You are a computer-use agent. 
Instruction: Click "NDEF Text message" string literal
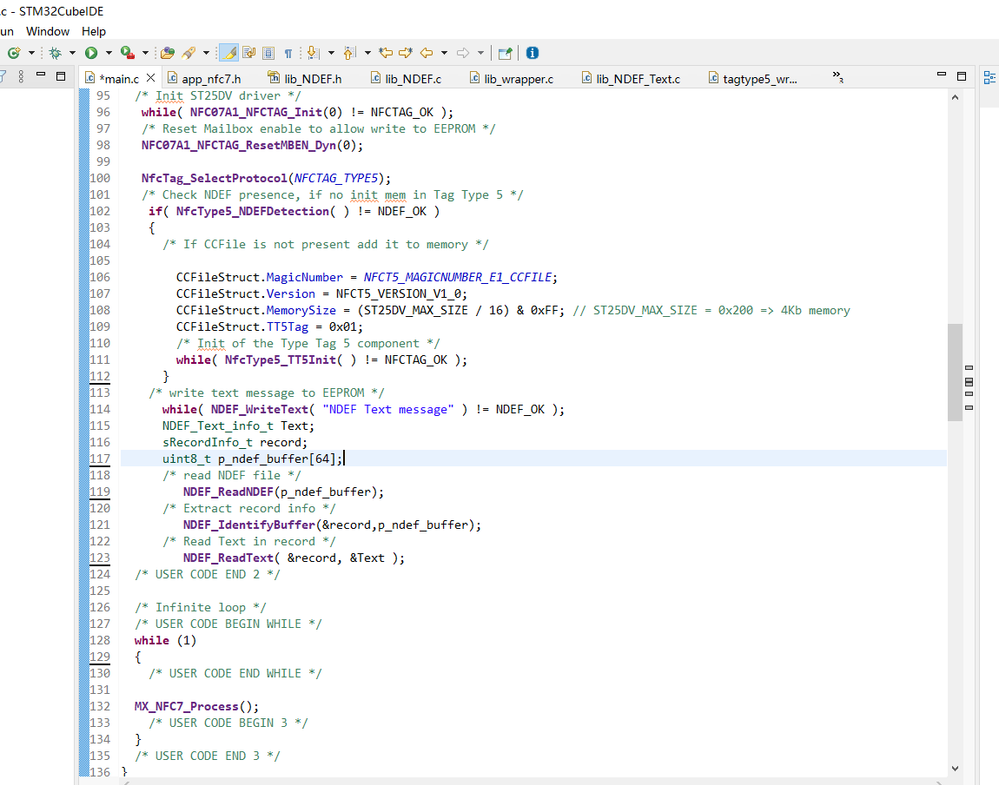tap(388, 409)
